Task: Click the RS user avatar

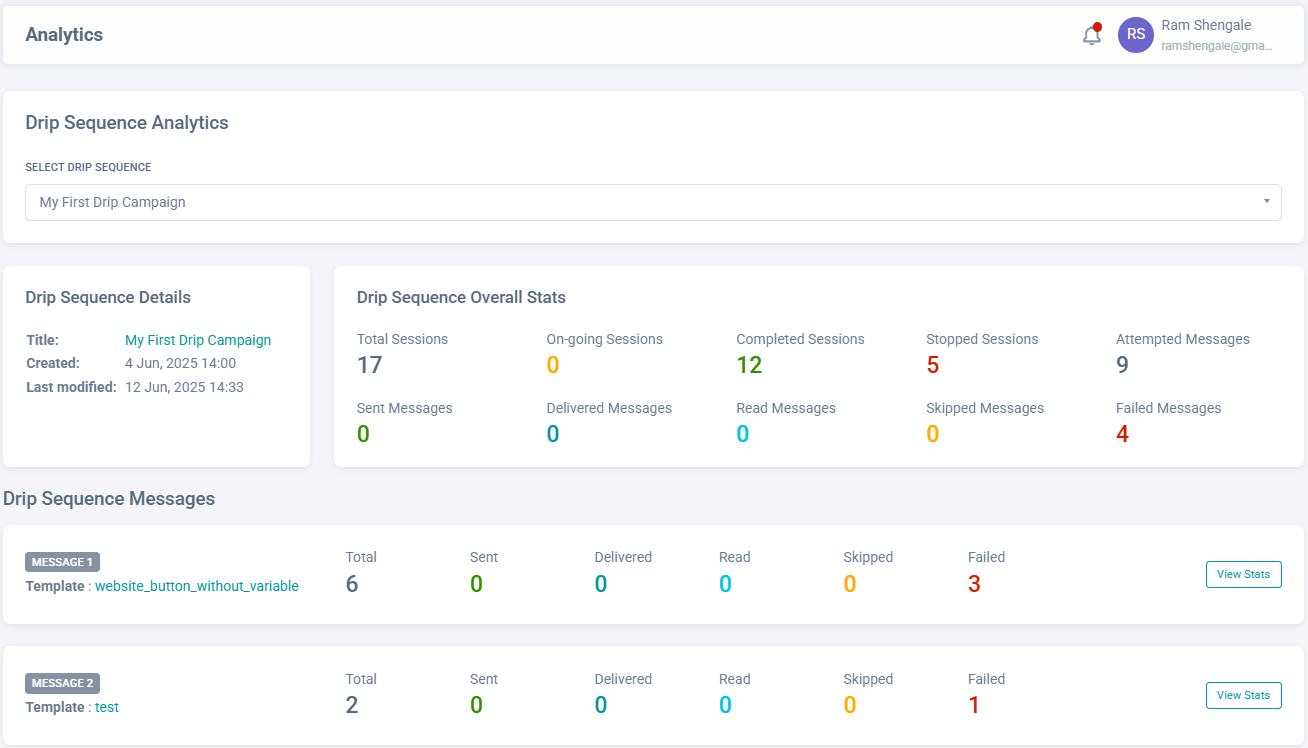Action: click(x=1135, y=35)
